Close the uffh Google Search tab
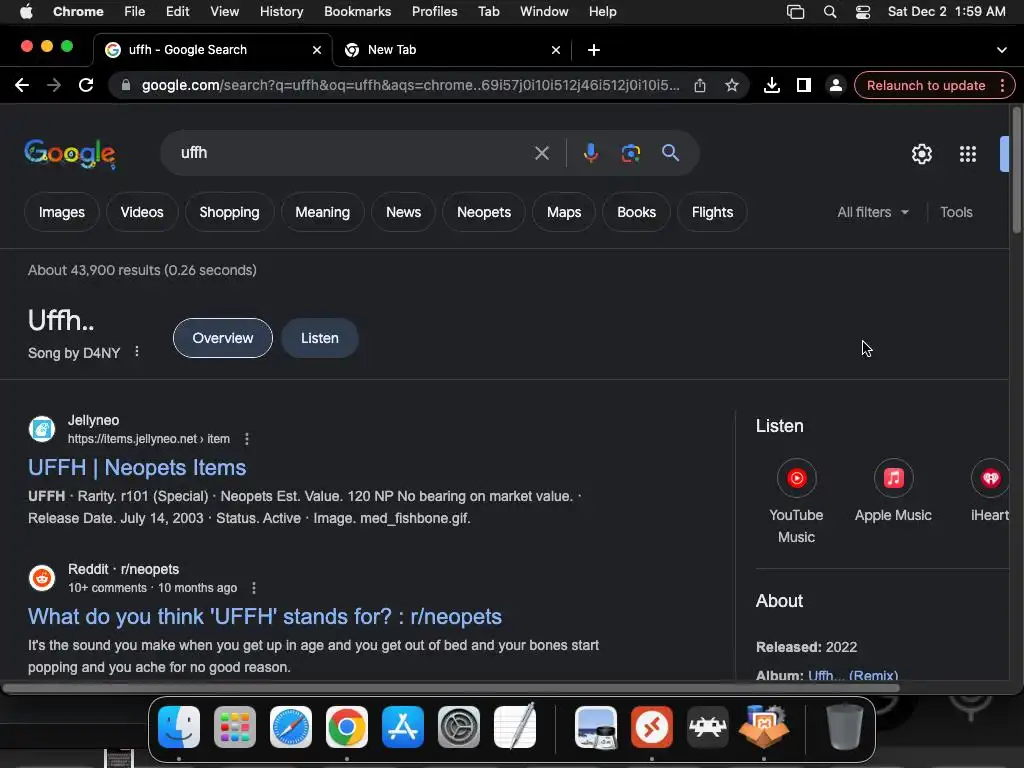The image size is (1024, 768). coord(317,50)
